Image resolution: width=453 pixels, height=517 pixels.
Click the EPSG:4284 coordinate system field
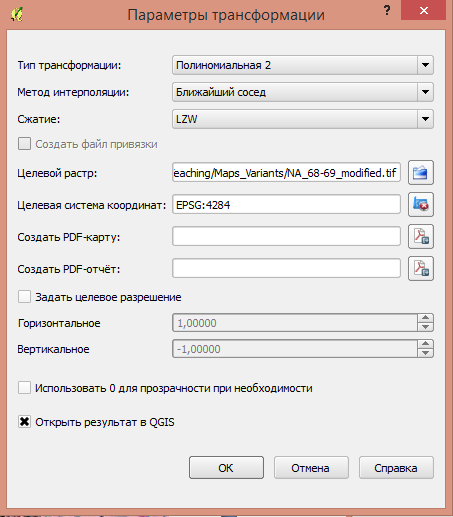[x=286, y=204]
